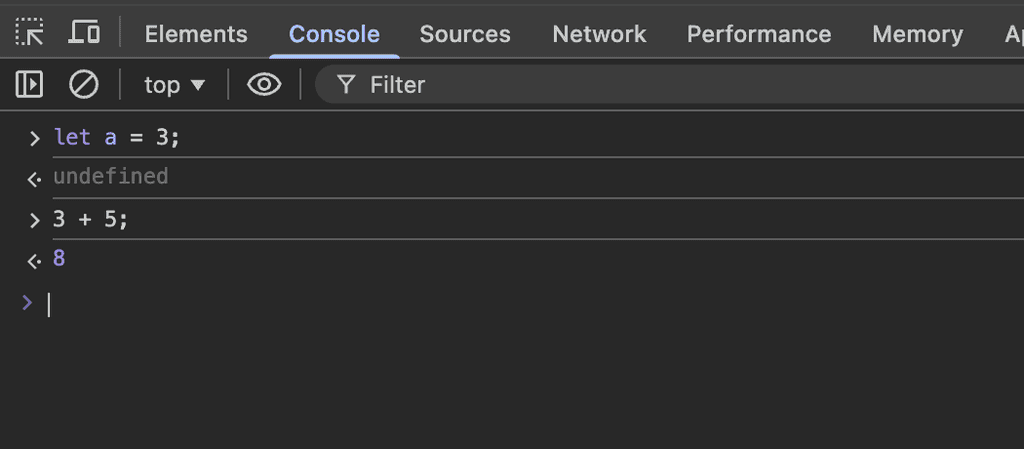Select the 'undefined' result line
Image resolution: width=1024 pixels, height=449 pixels.
(x=110, y=177)
